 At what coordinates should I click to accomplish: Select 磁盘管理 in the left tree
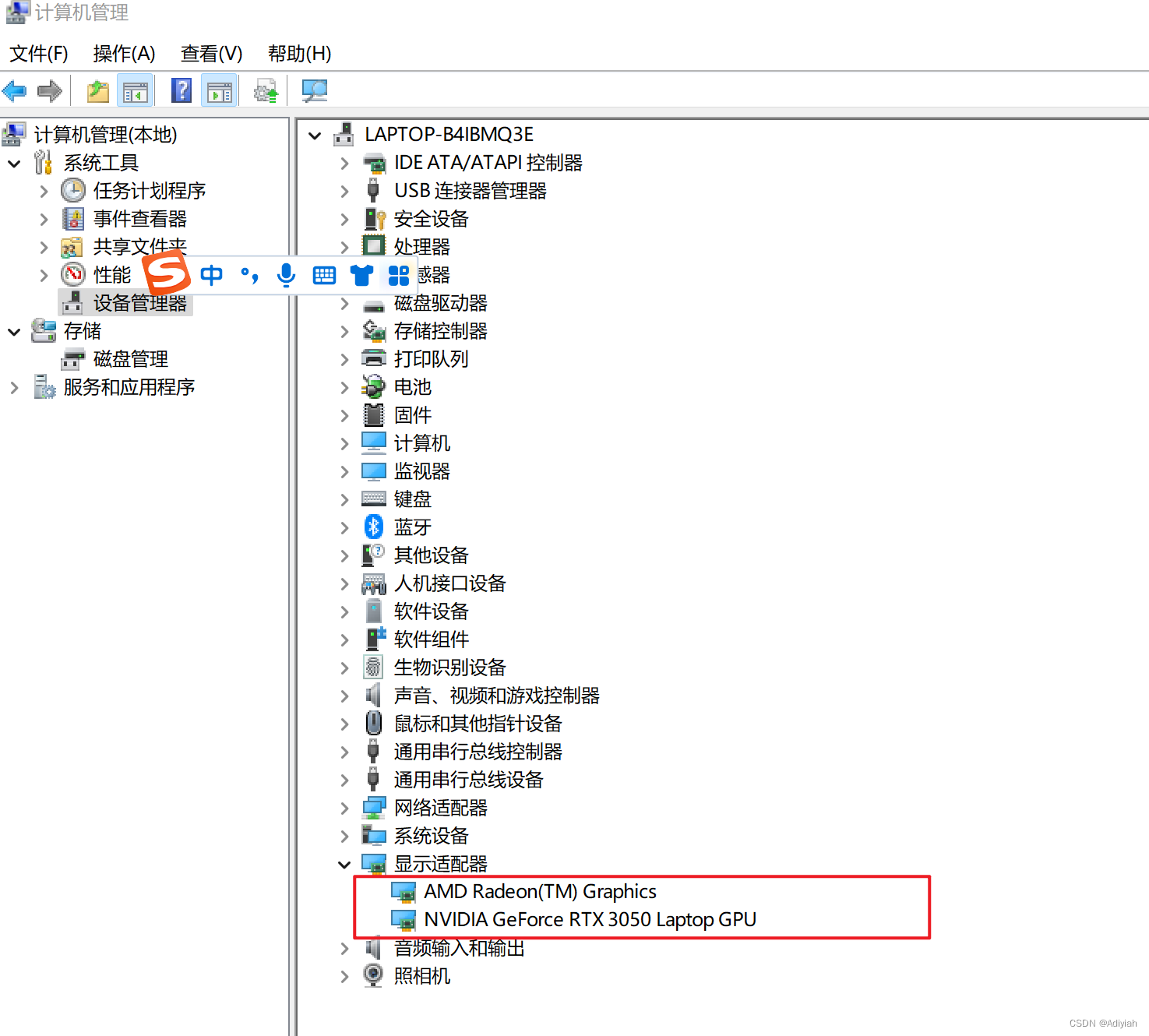131,359
